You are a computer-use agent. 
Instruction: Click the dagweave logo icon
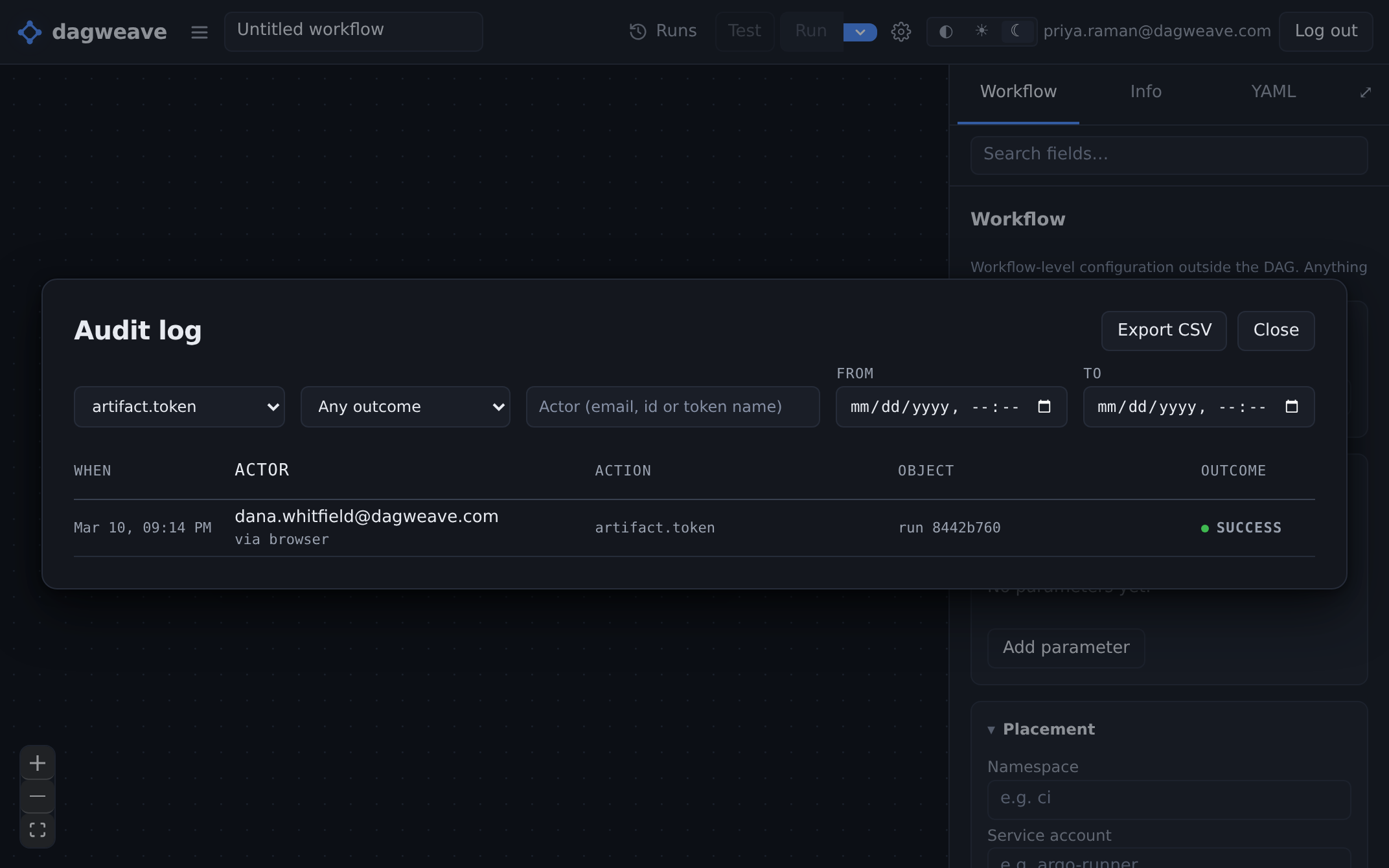tap(30, 32)
